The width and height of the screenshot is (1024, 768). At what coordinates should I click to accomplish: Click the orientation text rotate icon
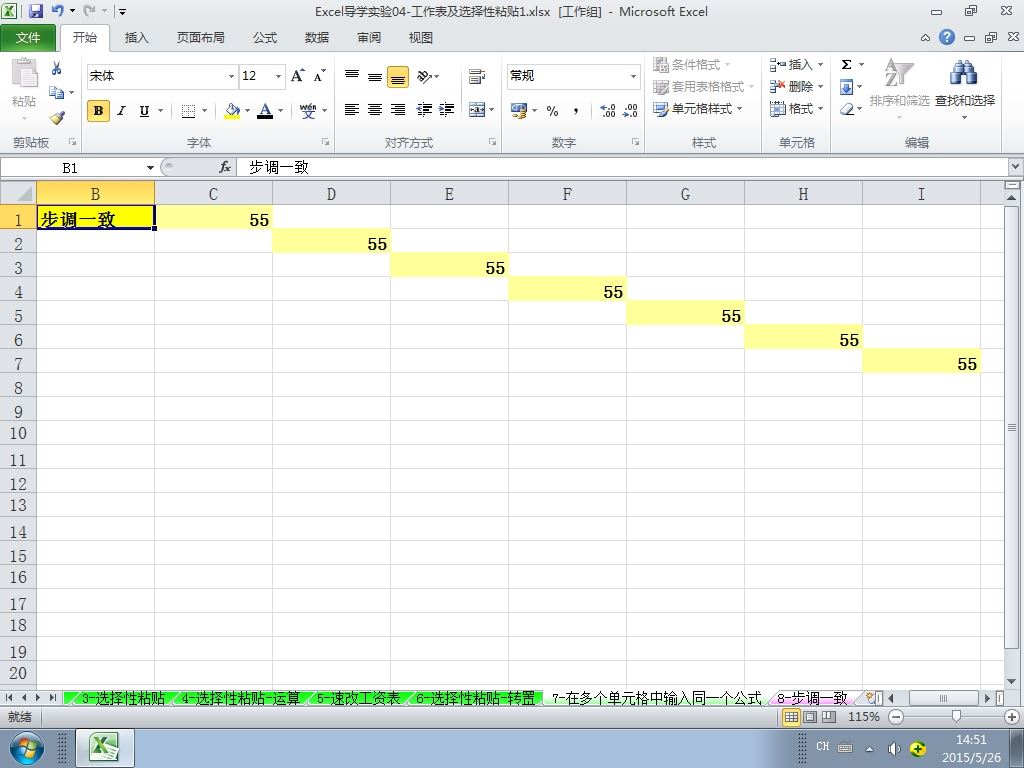coord(424,76)
